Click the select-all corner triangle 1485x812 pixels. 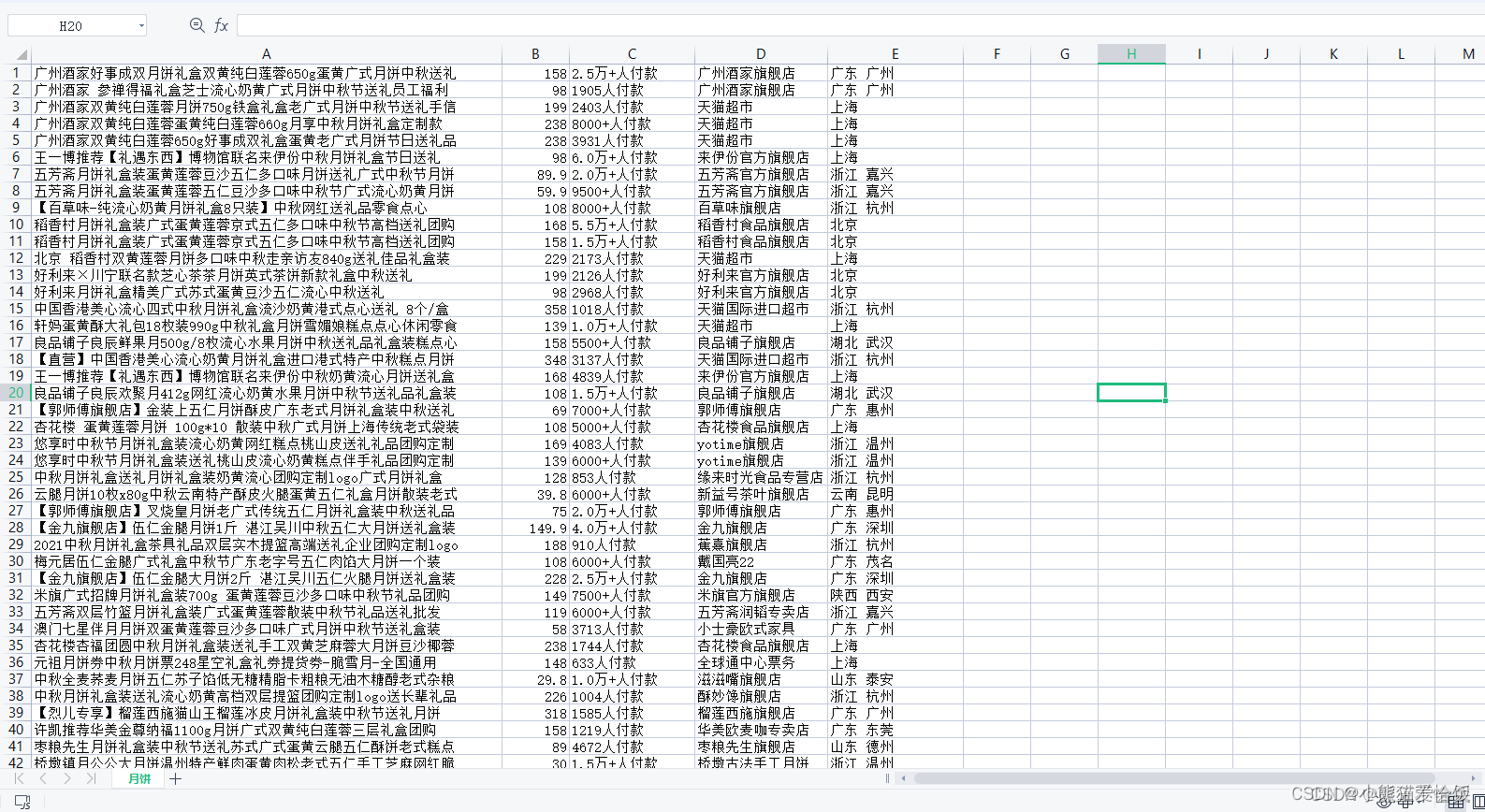[22, 54]
